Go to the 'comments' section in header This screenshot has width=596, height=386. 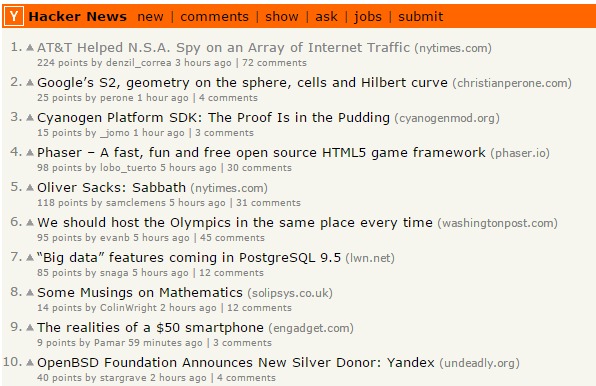pyautogui.click(x=214, y=17)
